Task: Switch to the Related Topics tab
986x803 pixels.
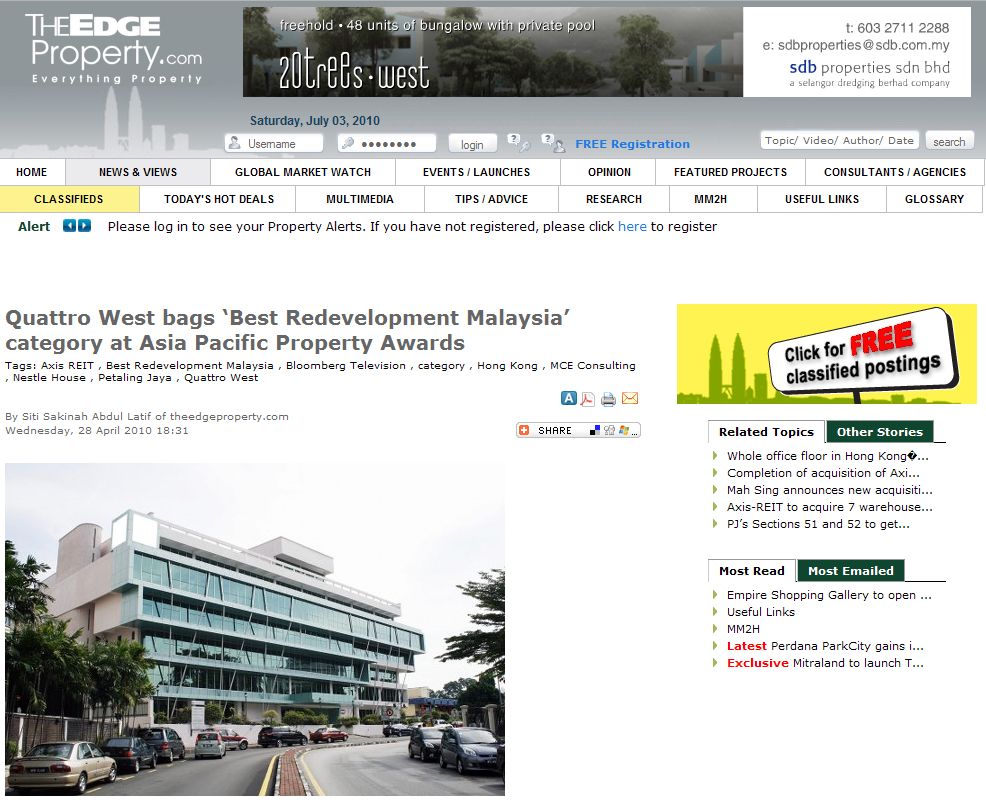Action: (x=767, y=432)
